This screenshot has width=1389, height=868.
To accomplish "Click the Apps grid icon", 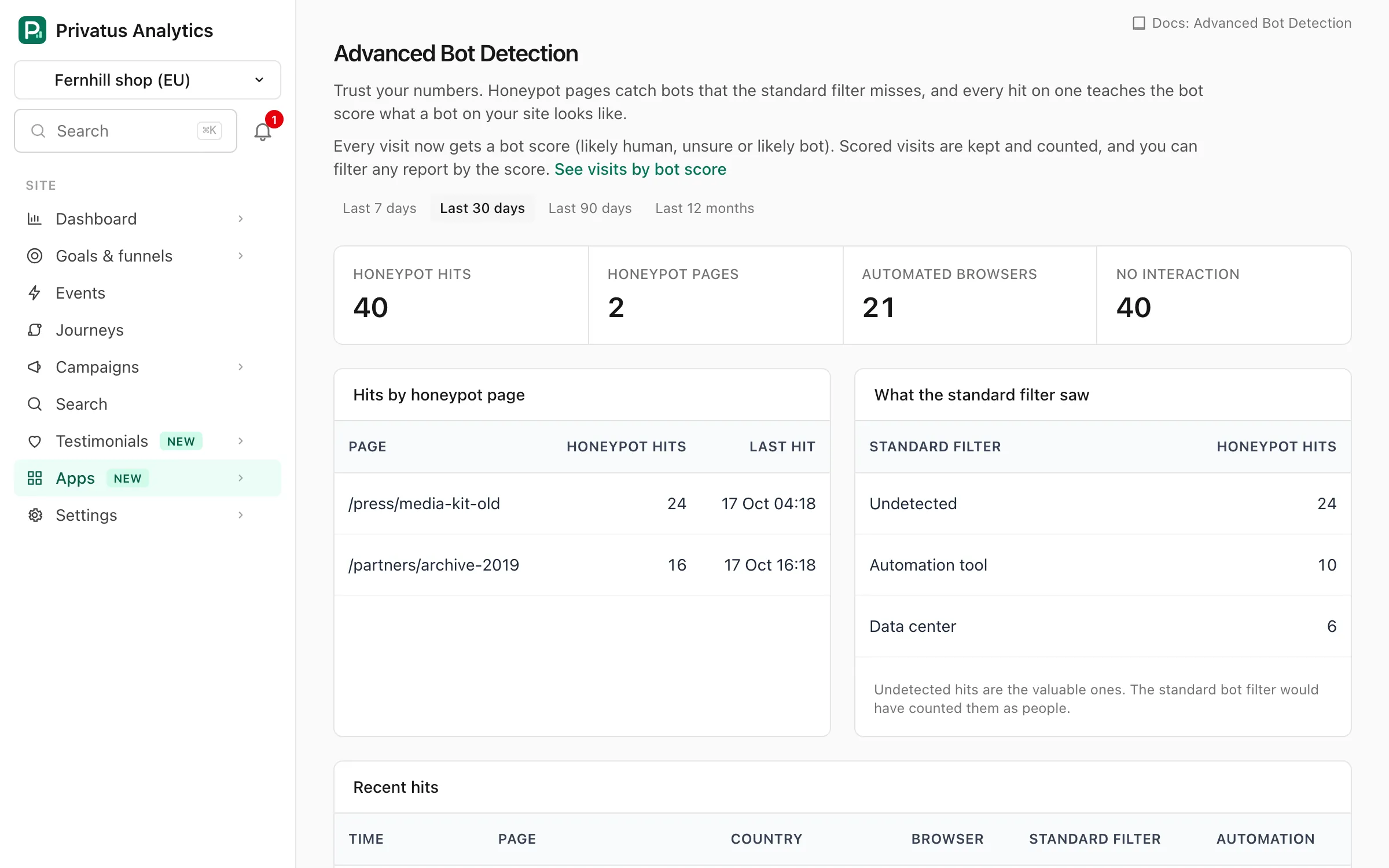I will point(35,478).
